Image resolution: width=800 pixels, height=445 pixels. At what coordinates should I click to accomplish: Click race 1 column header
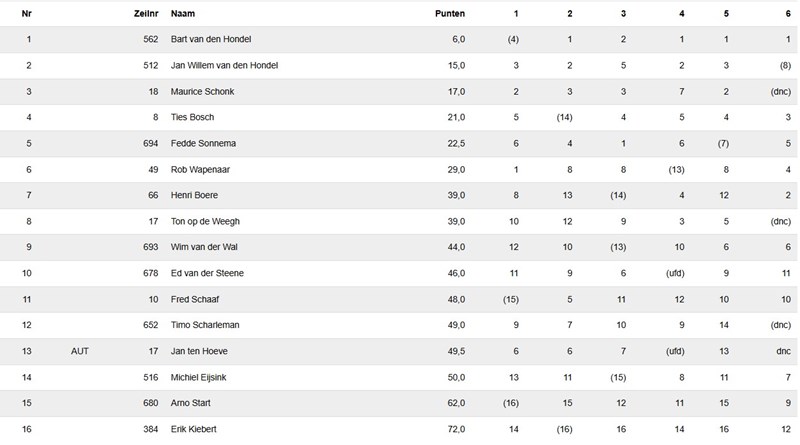click(x=516, y=14)
